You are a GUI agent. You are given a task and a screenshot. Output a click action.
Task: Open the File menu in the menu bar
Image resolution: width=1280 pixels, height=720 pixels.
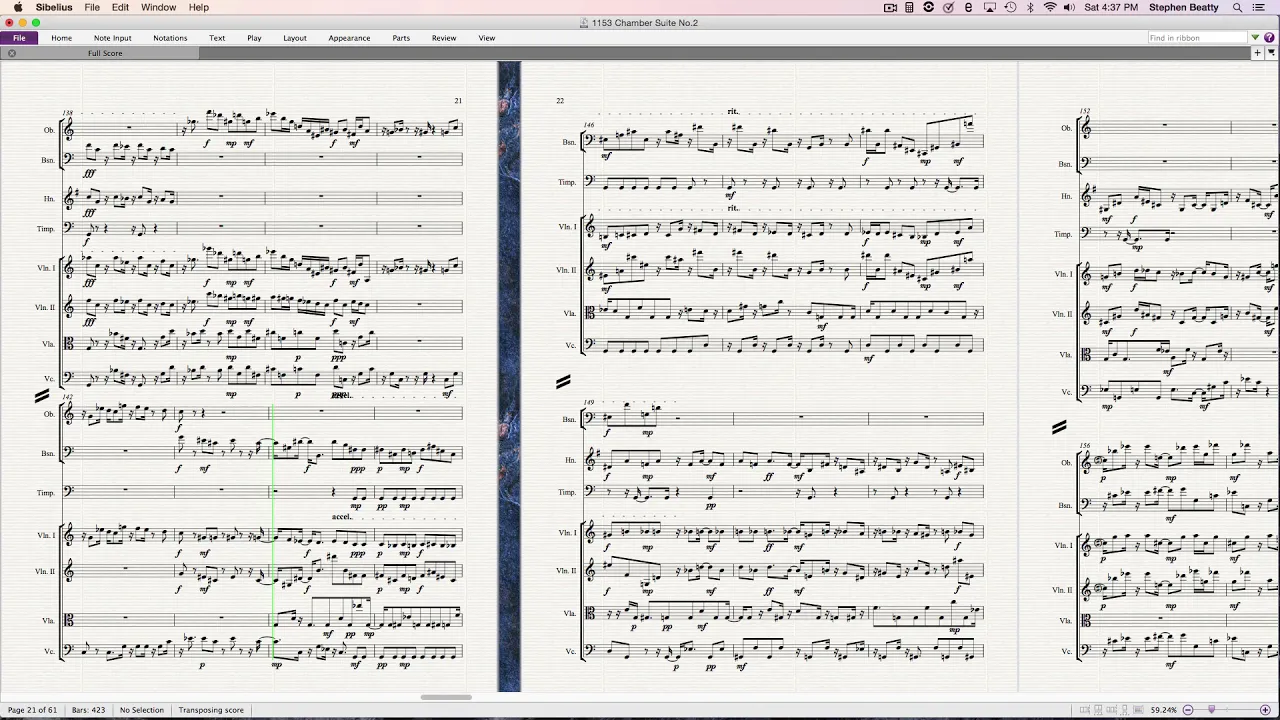(x=92, y=7)
